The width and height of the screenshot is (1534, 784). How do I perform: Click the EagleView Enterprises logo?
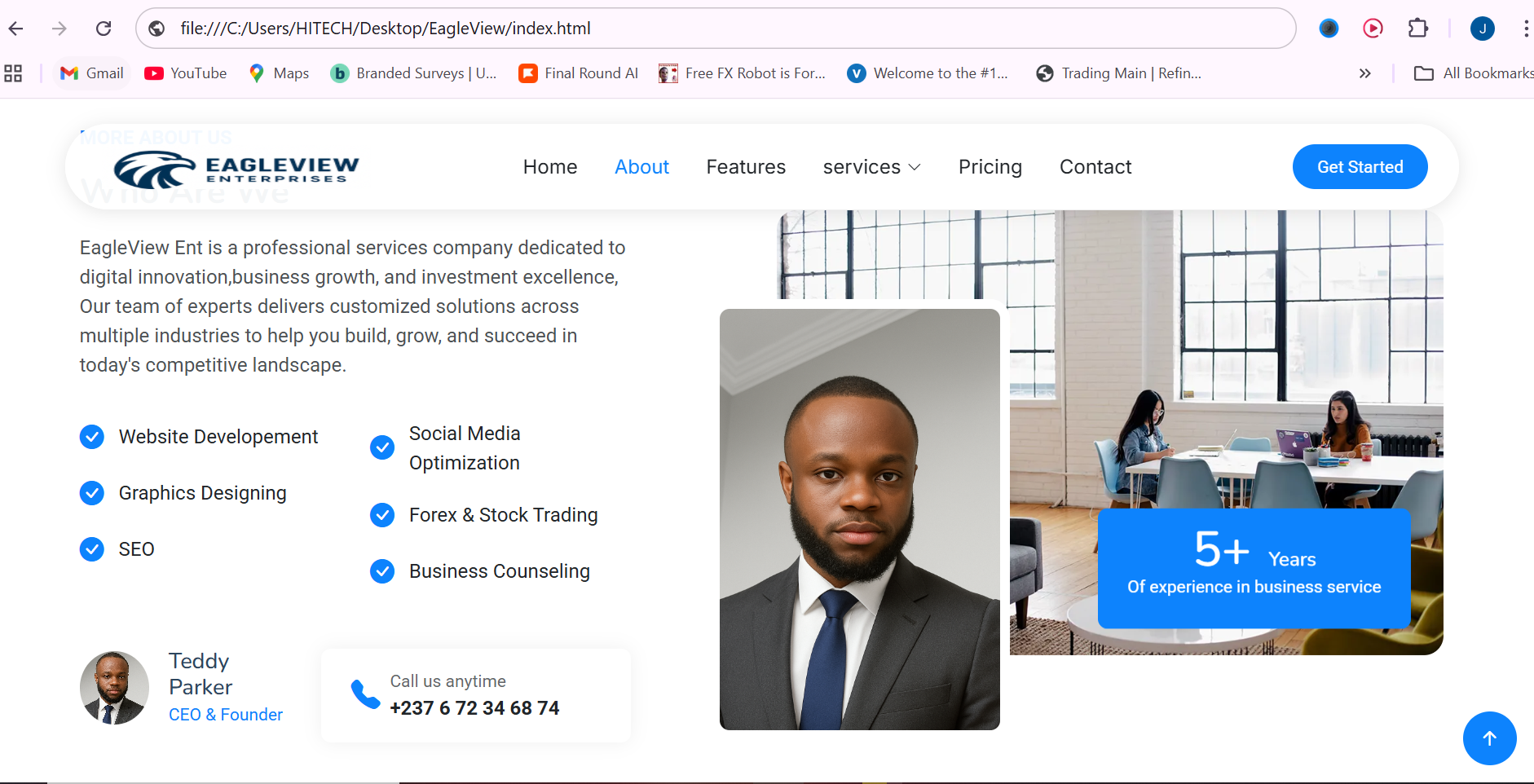pyautogui.click(x=236, y=169)
